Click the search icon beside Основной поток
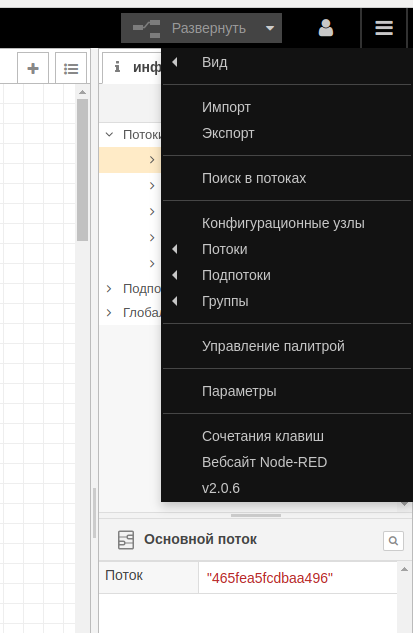 393,541
